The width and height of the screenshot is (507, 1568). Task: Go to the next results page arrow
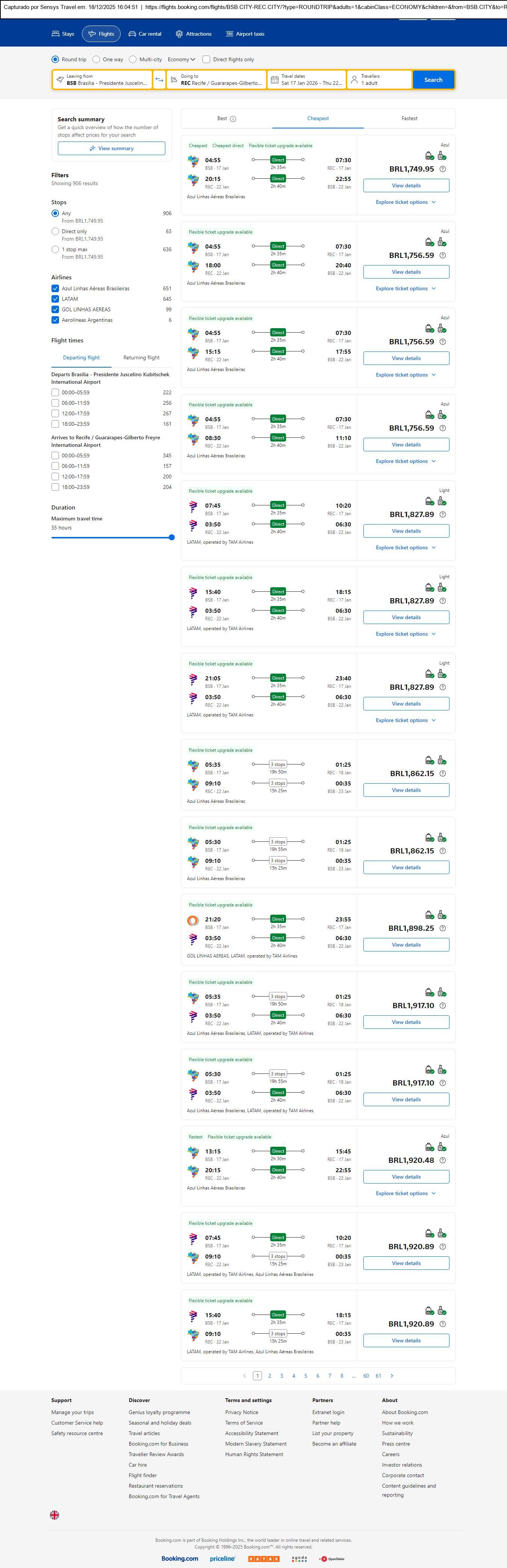tap(391, 1375)
